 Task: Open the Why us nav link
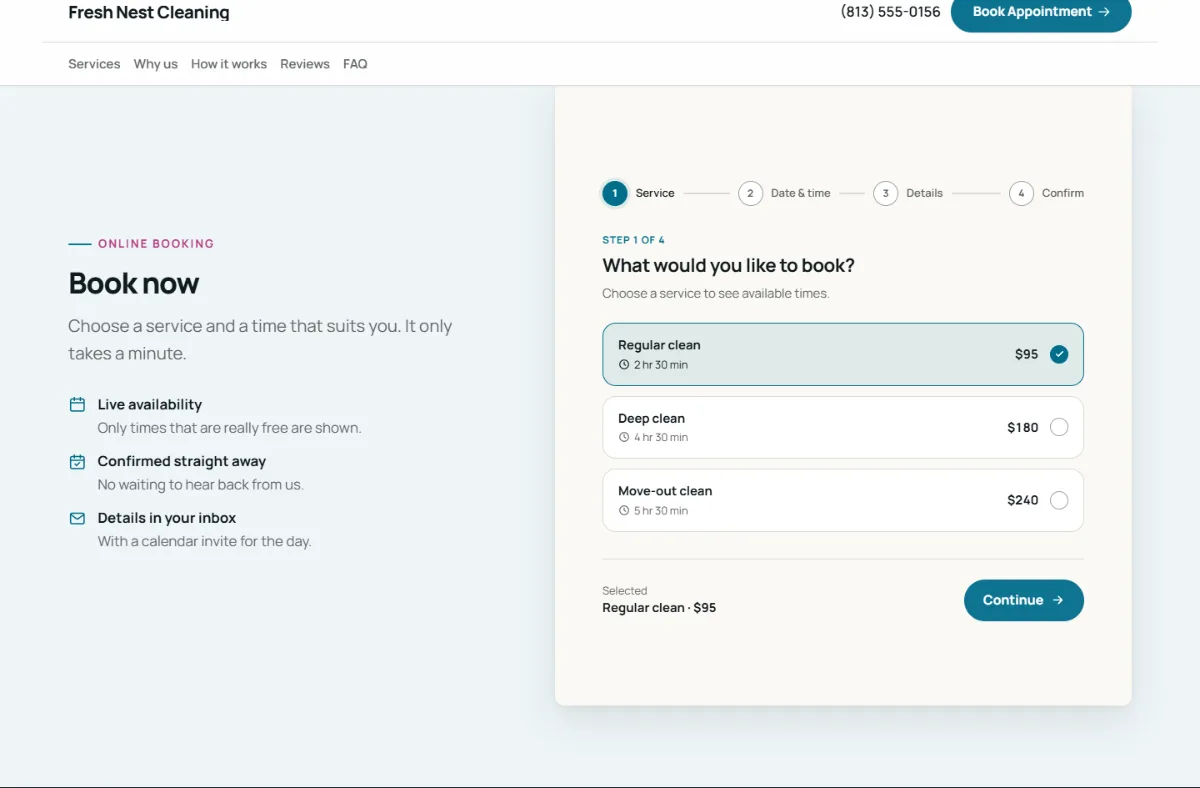coord(155,64)
